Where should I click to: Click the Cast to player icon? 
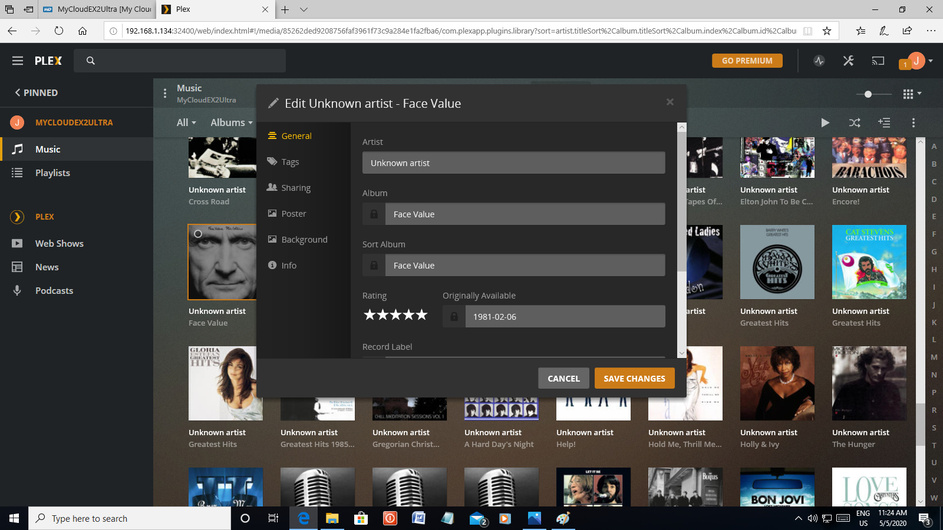(x=878, y=61)
